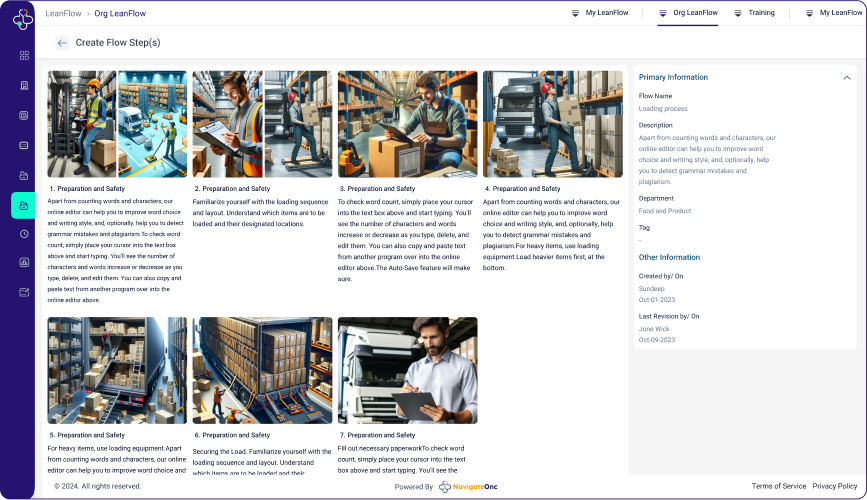The height and width of the screenshot is (500, 867).
Task: Open the Terms of Service link
Action: (778, 486)
